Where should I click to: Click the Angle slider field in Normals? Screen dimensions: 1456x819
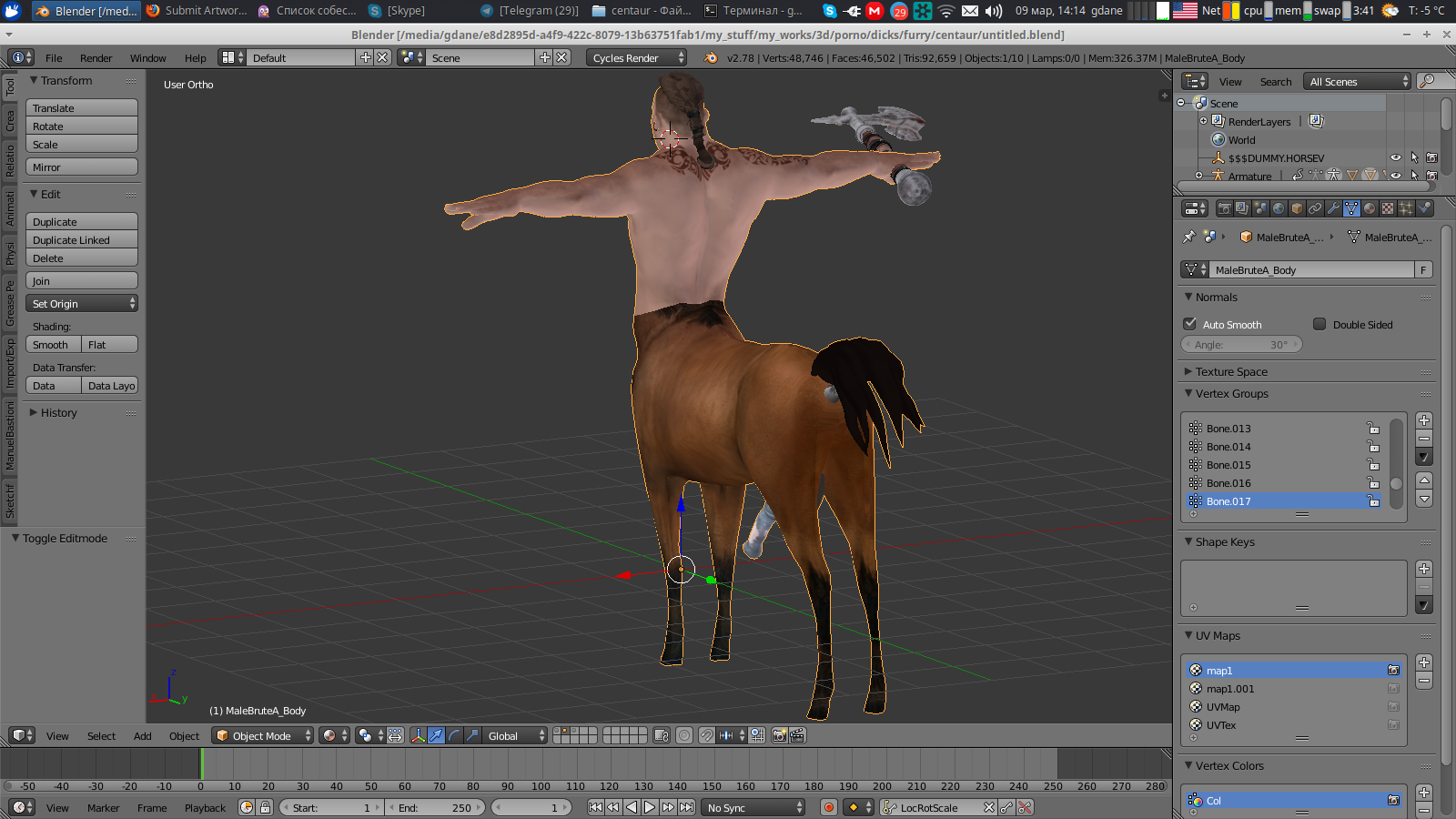pos(1241,345)
